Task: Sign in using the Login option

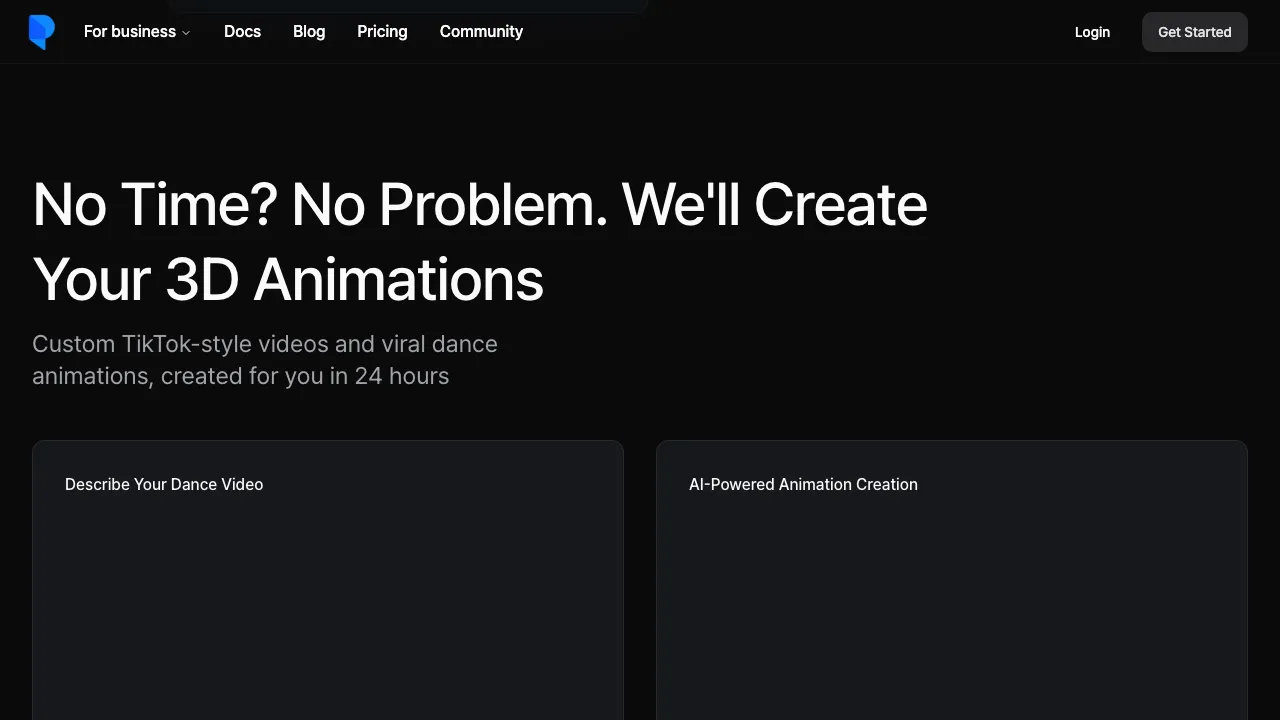Action: [x=1092, y=31]
